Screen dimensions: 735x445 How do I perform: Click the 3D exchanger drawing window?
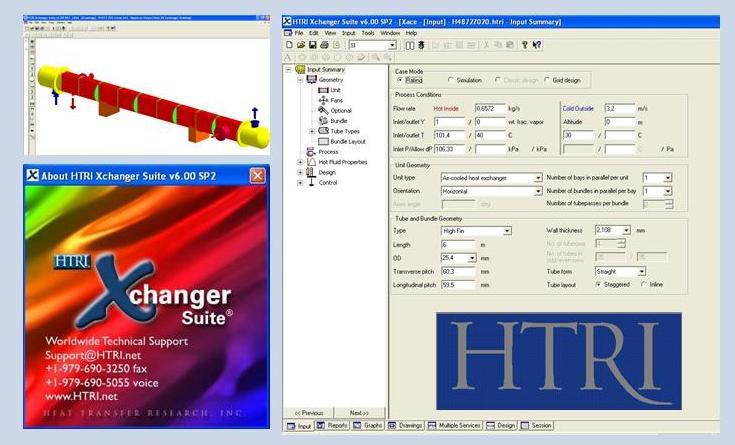point(147,84)
